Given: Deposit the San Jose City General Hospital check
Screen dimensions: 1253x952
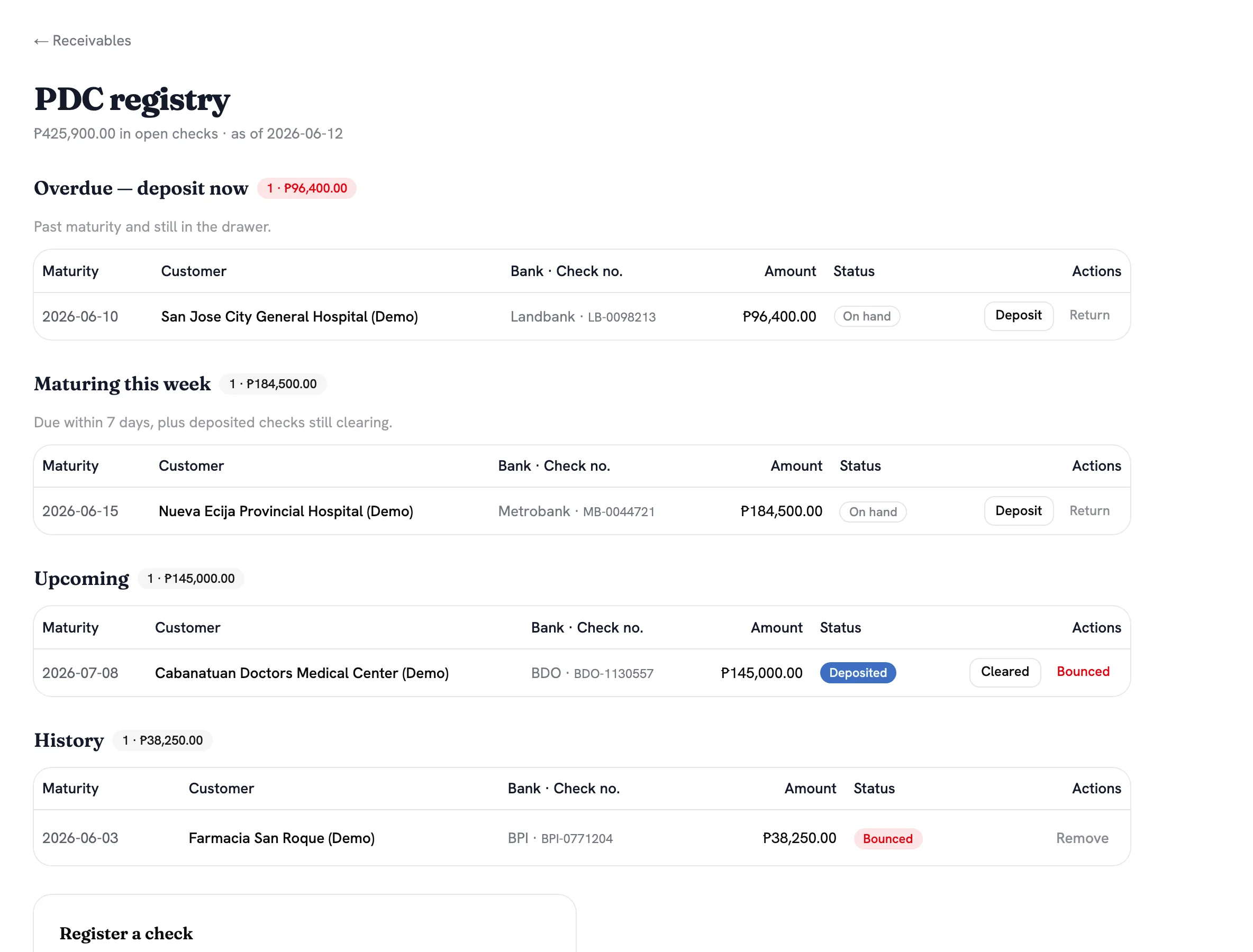Looking at the screenshot, I should [x=1018, y=316].
